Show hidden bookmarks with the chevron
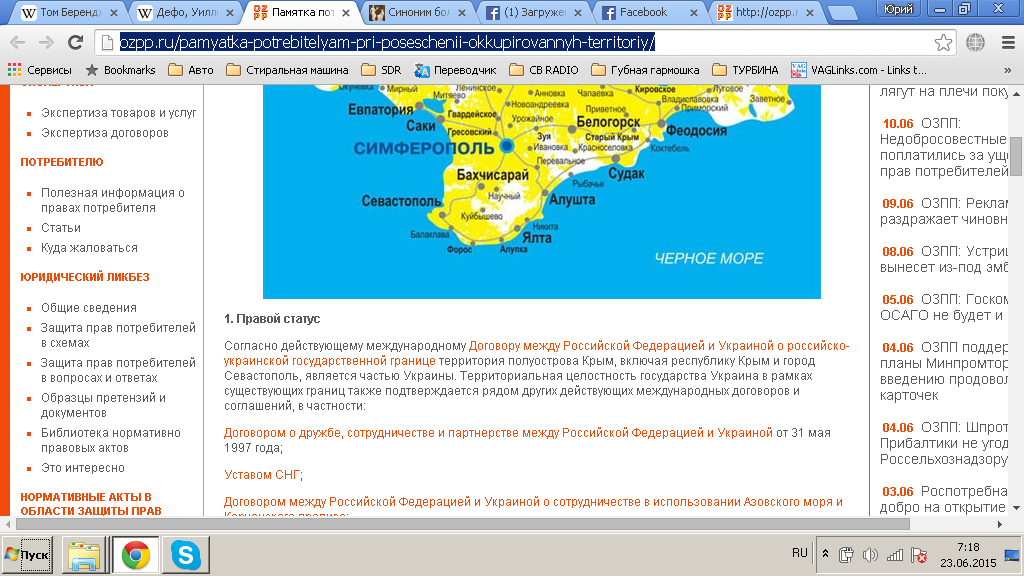Viewport: 1024px width, 576px height. click(x=1008, y=70)
